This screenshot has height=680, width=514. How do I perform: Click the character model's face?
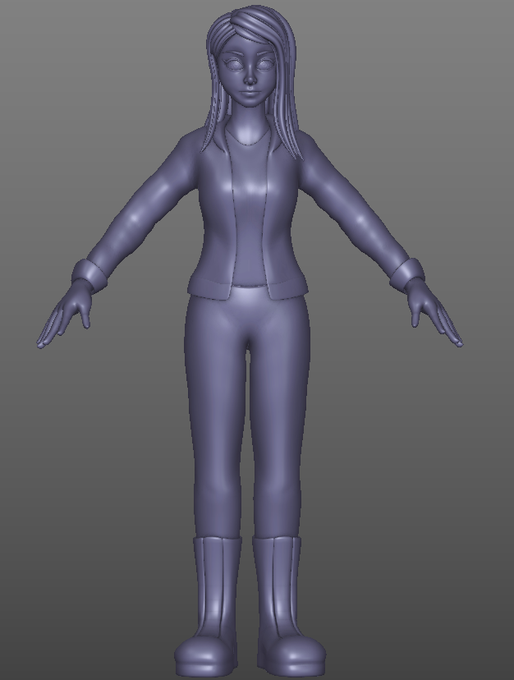click(x=248, y=72)
